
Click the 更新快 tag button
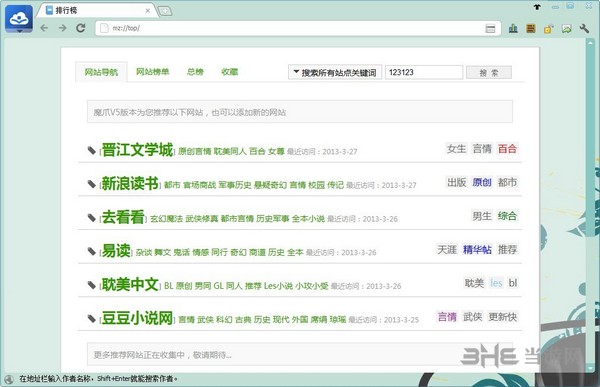(x=503, y=317)
